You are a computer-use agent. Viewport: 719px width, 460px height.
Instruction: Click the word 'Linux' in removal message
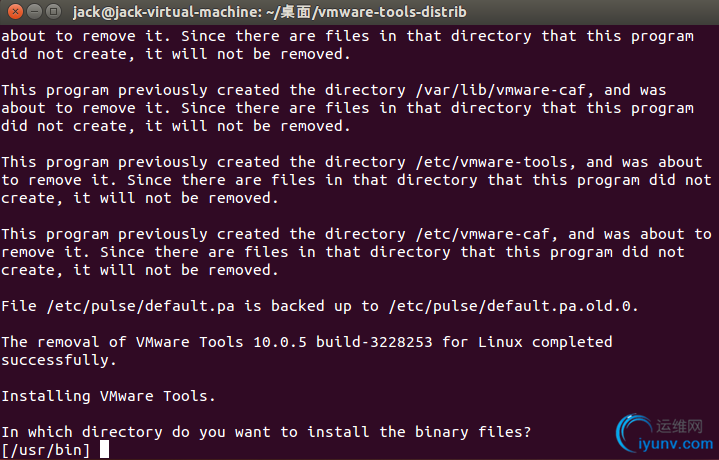point(500,342)
